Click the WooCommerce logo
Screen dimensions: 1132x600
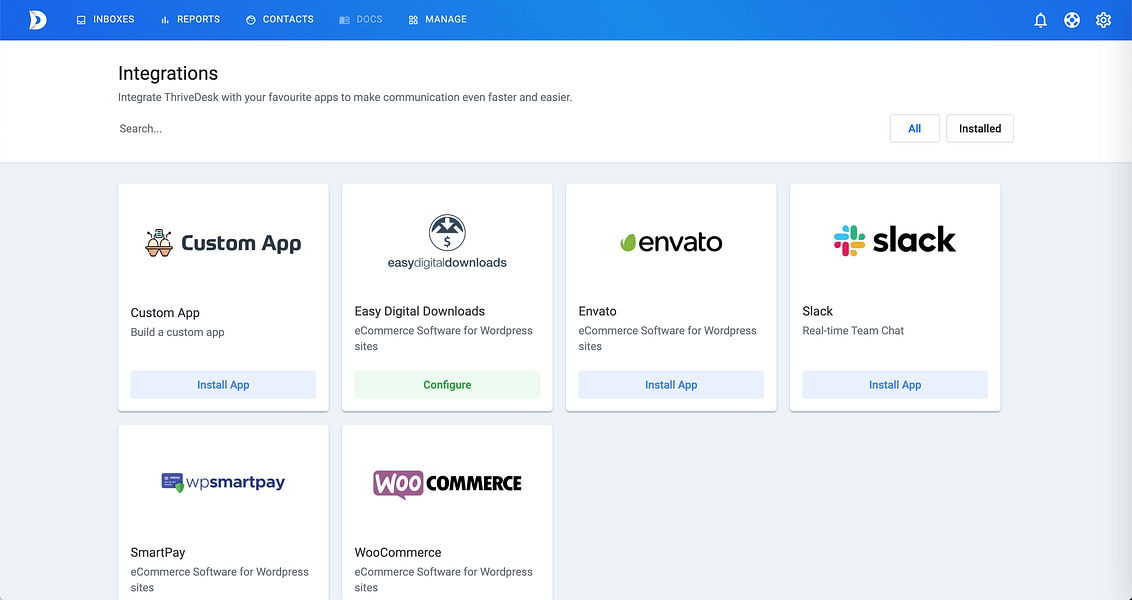click(x=446, y=483)
